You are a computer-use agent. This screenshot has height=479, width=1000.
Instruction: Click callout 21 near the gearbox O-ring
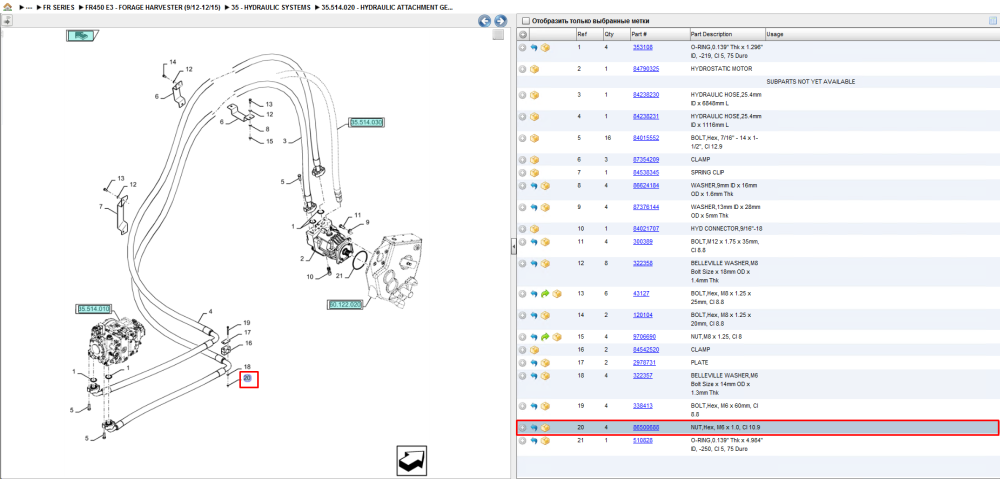339,276
